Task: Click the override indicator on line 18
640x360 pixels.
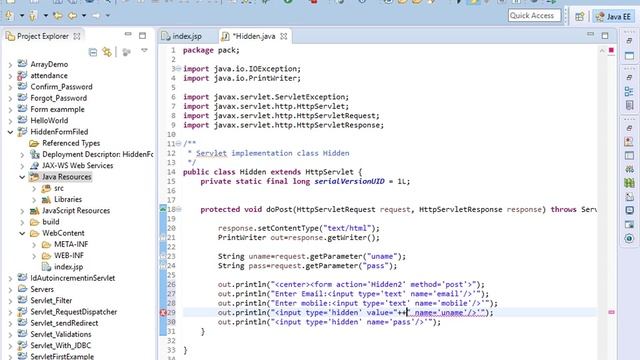Action: 162,209
